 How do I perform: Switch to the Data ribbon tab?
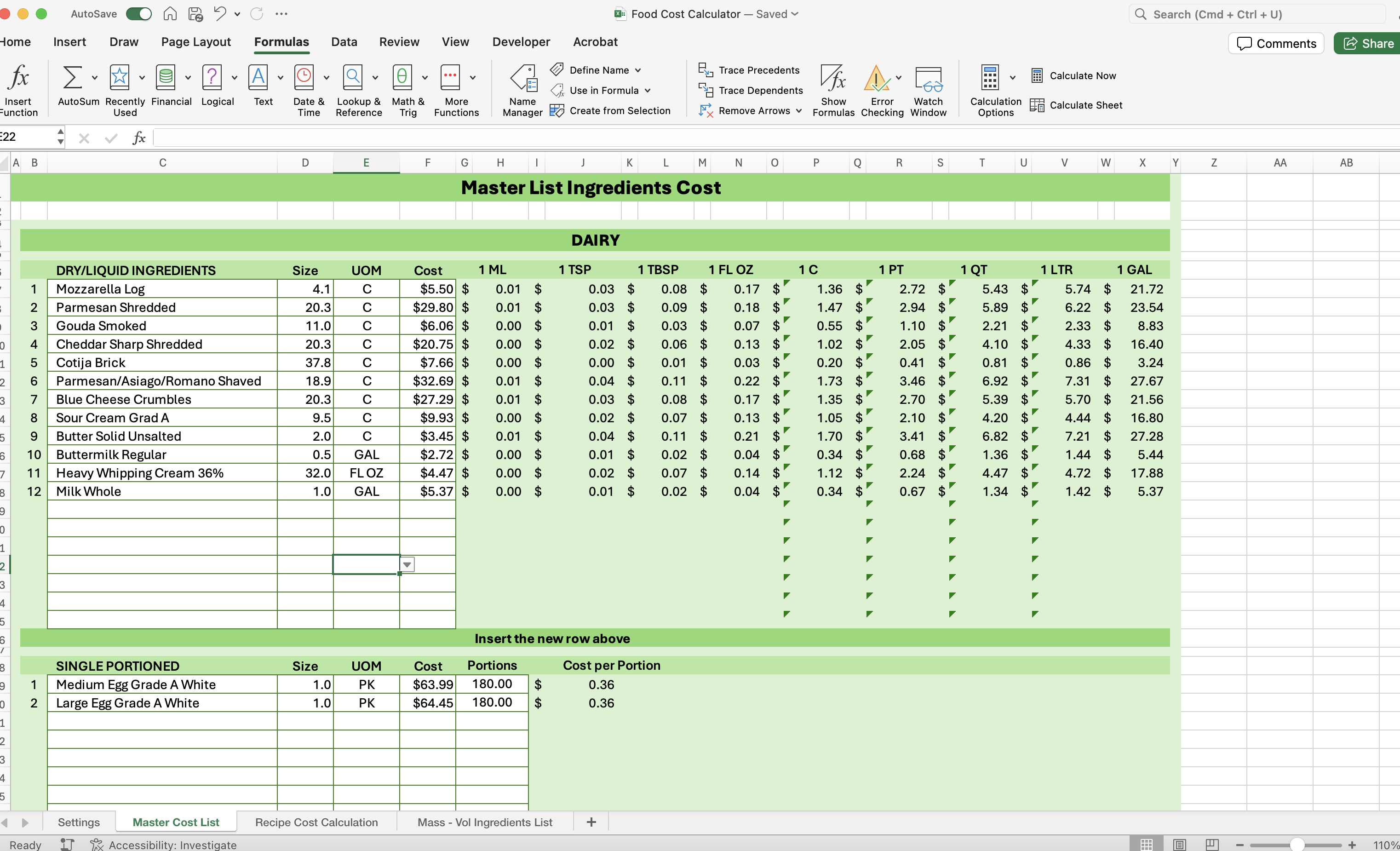pyautogui.click(x=344, y=41)
